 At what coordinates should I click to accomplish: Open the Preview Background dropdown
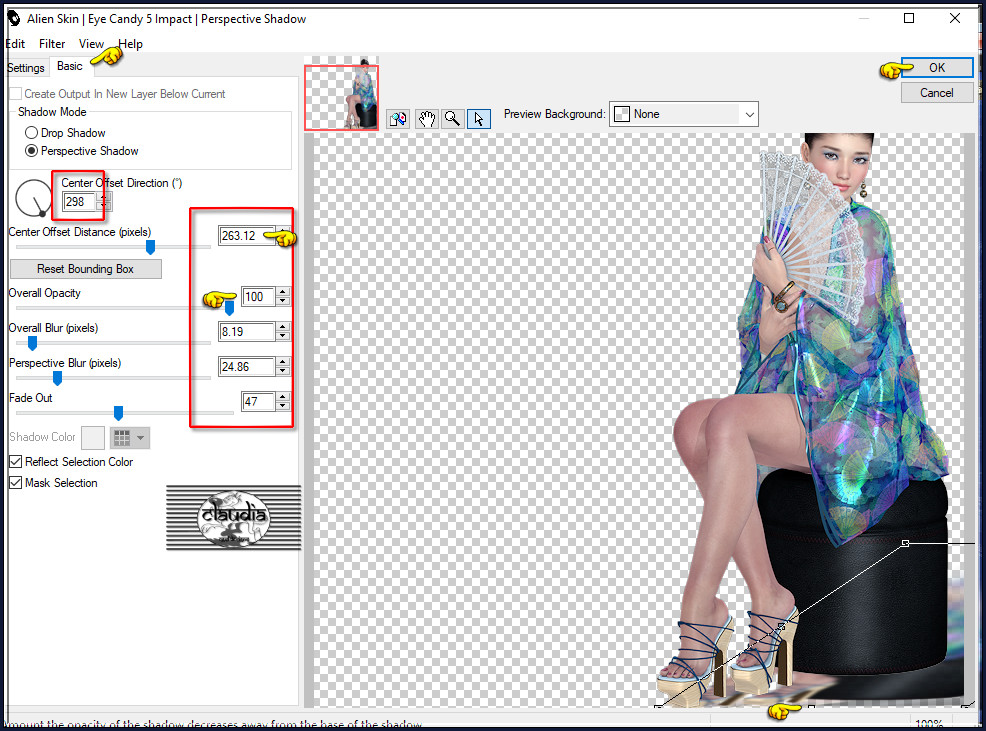pos(684,114)
